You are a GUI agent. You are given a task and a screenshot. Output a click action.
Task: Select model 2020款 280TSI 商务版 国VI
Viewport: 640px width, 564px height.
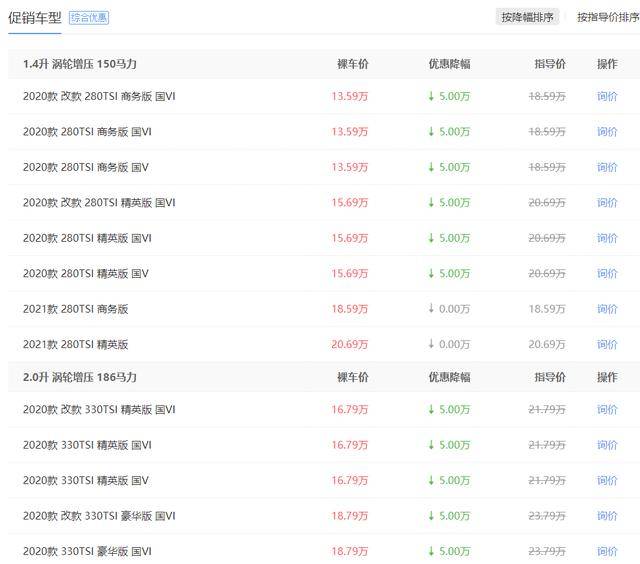coord(87,132)
